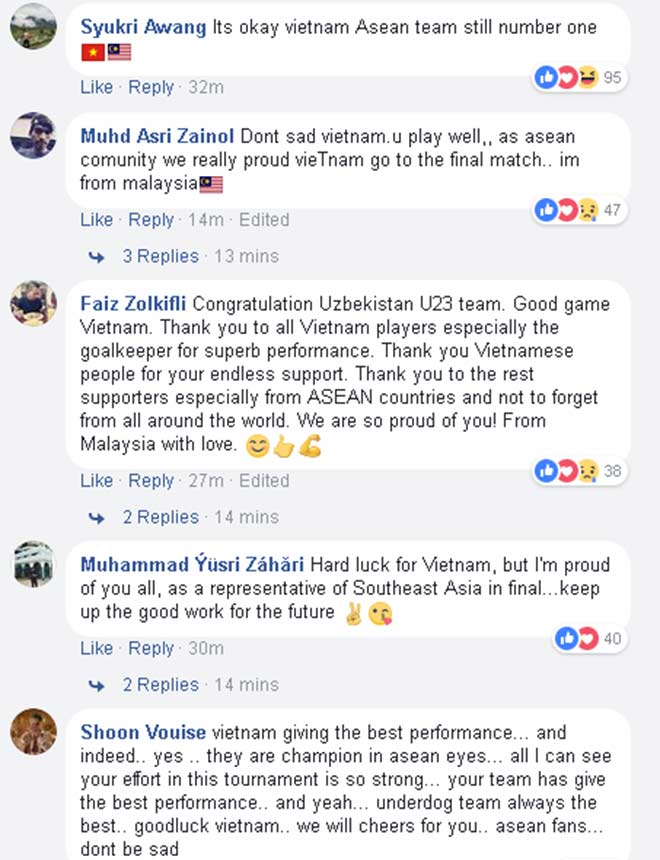Screen dimensions: 660x860
Task: Reply to Muhammad Yusri Zahari's comment
Action: (151, 649)
